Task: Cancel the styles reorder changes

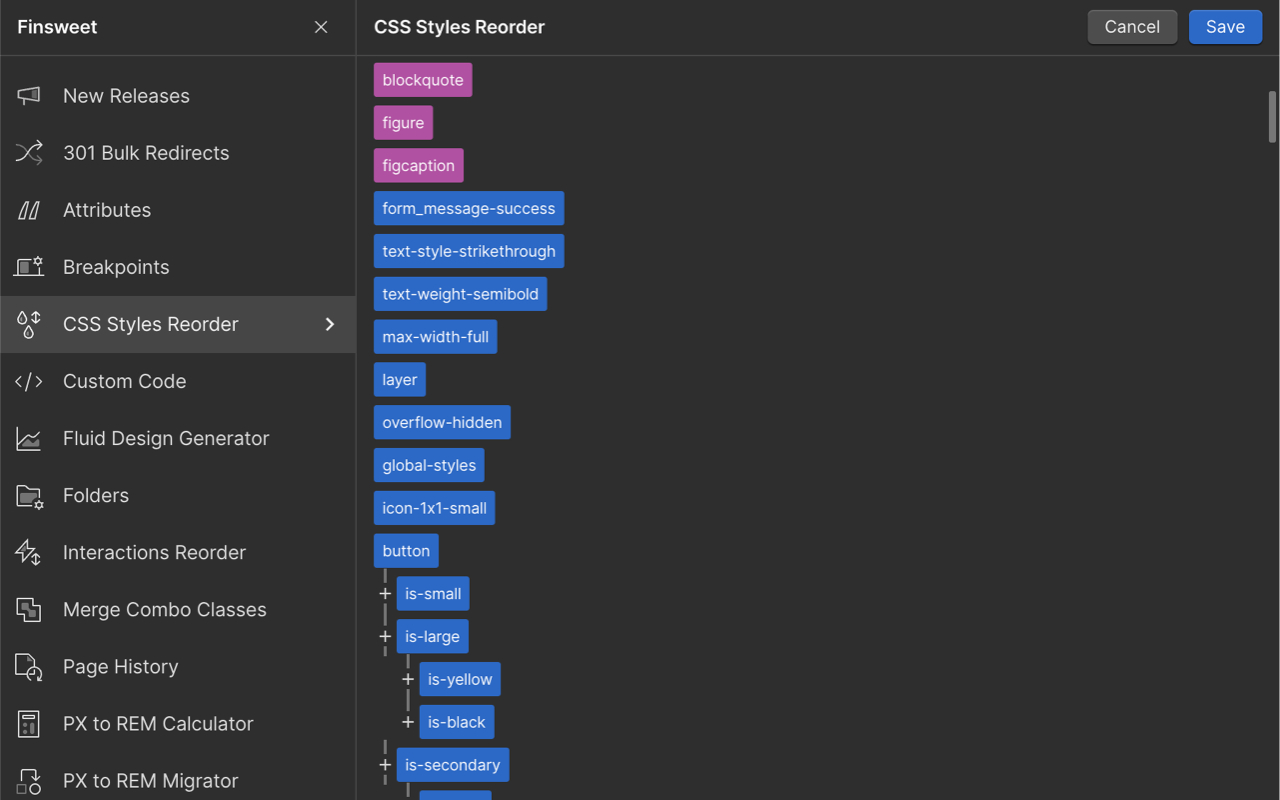Action: pos(1132,27)
